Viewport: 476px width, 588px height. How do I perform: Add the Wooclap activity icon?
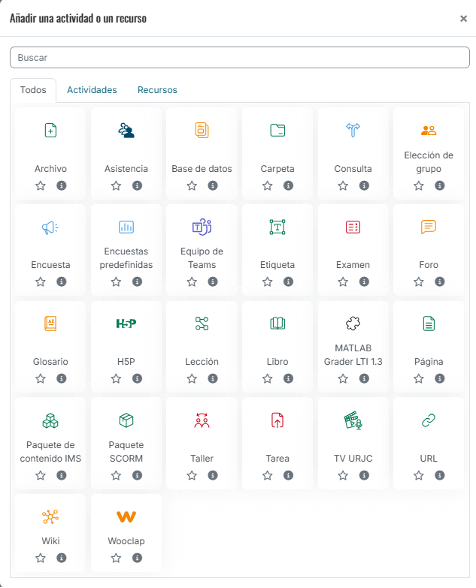126,517
